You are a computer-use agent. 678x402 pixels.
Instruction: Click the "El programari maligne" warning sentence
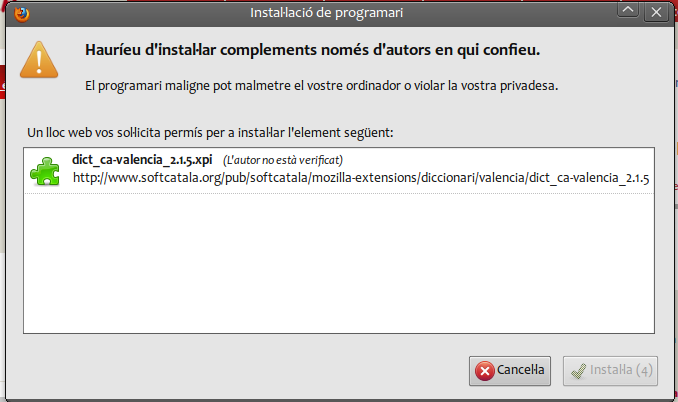[321, 86]
